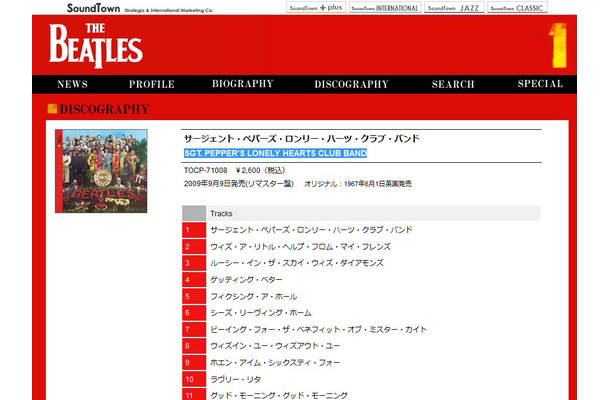This screenshot has height=400, width=610.
Task: Open SoundTown CLASSIC link
Action: (x=517, y=7)
